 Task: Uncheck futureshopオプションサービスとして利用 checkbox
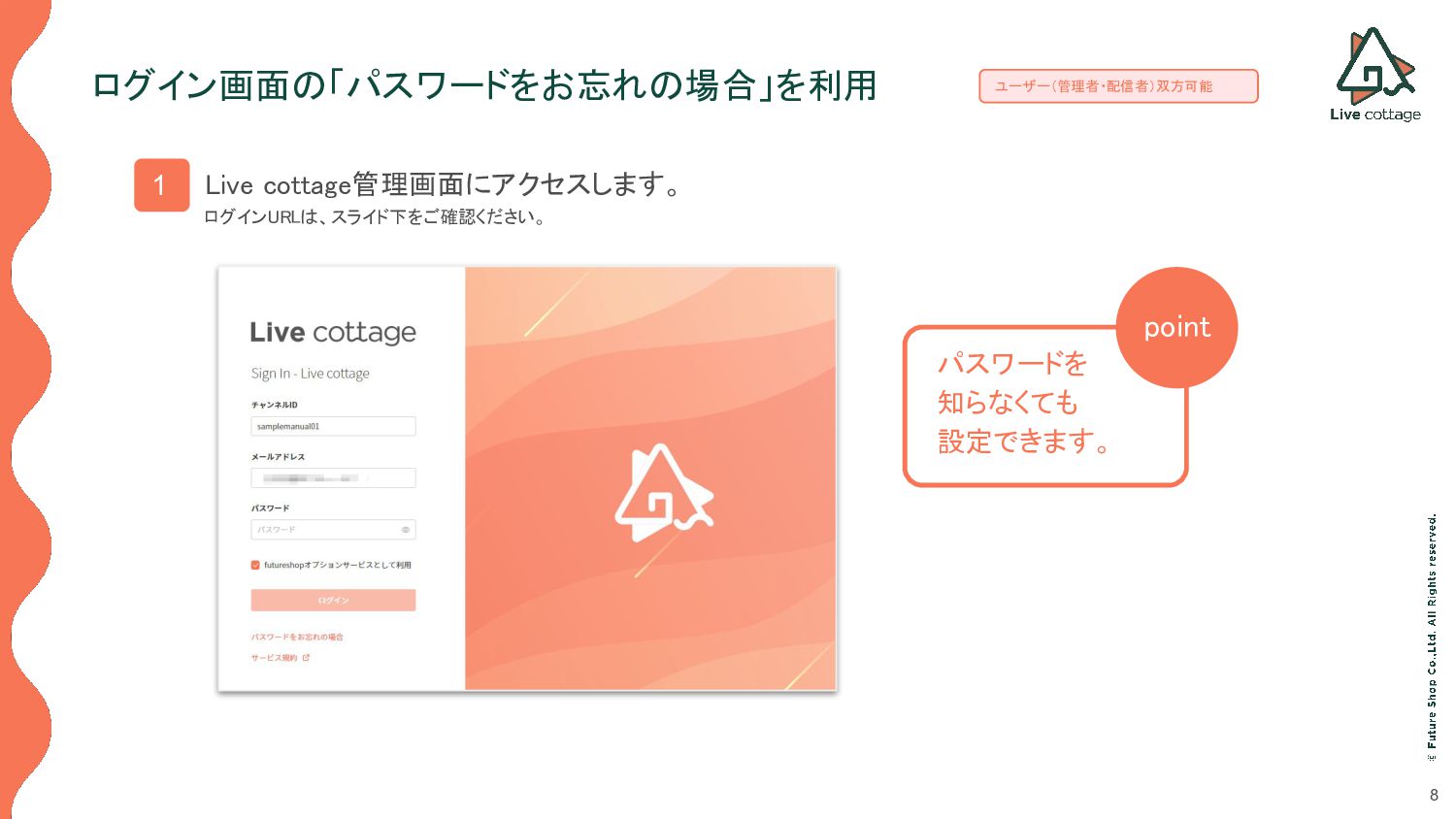(x=255, y=565)
